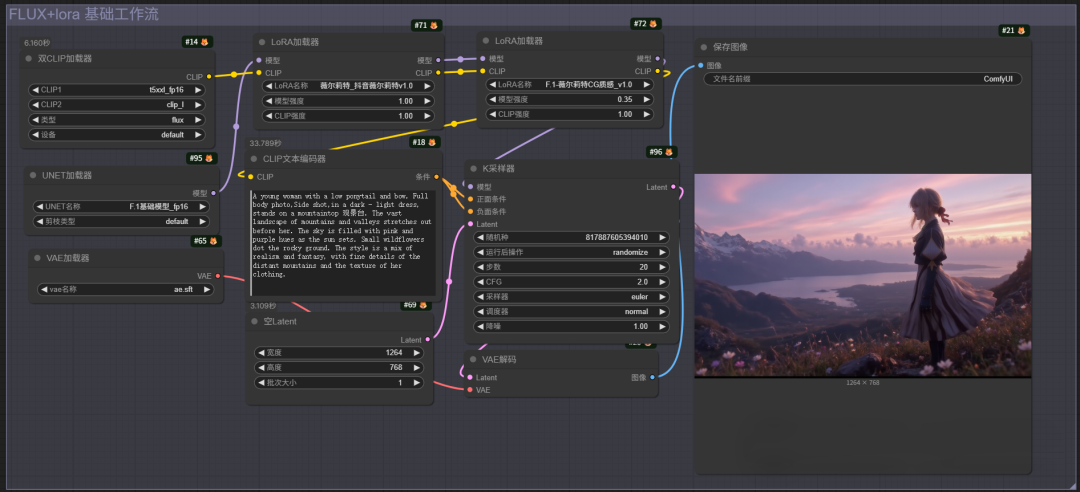The width and height of the screenshot is (1080, 492).
Task: Open the vae名称 ae.sft combo
Action: pos(125,289)
